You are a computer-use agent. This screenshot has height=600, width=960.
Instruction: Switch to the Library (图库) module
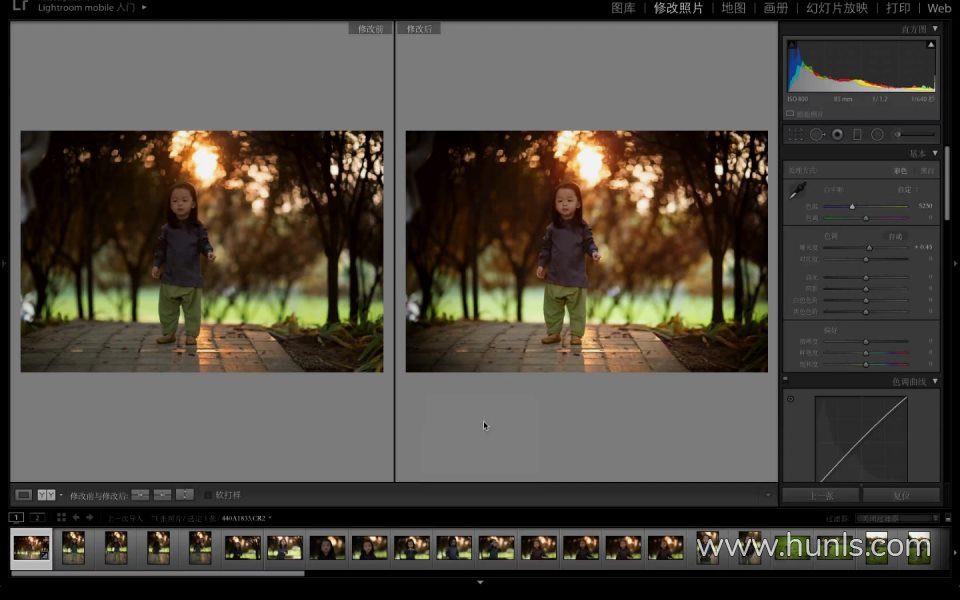(623, 8)
